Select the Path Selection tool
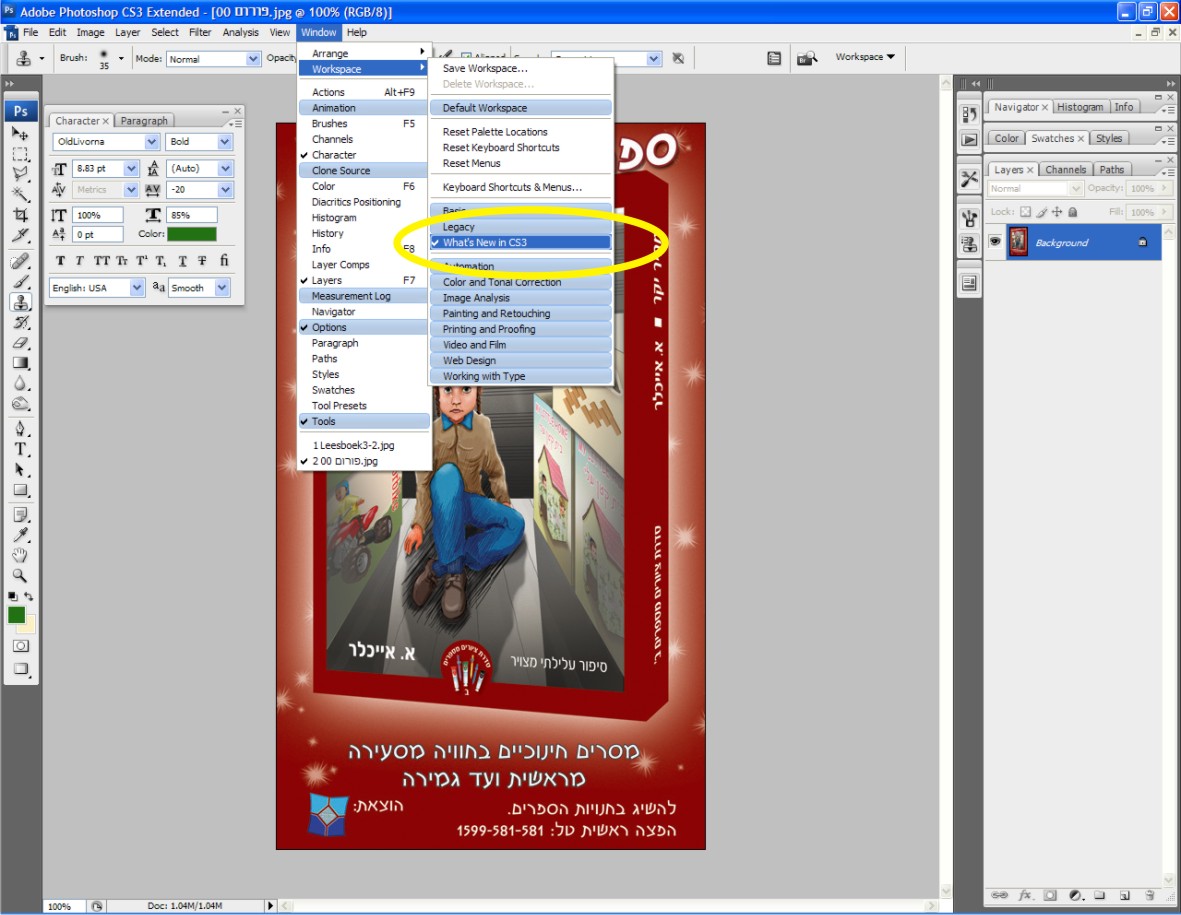The width and height of the screenshot is (1181, 915). (20, 470)
